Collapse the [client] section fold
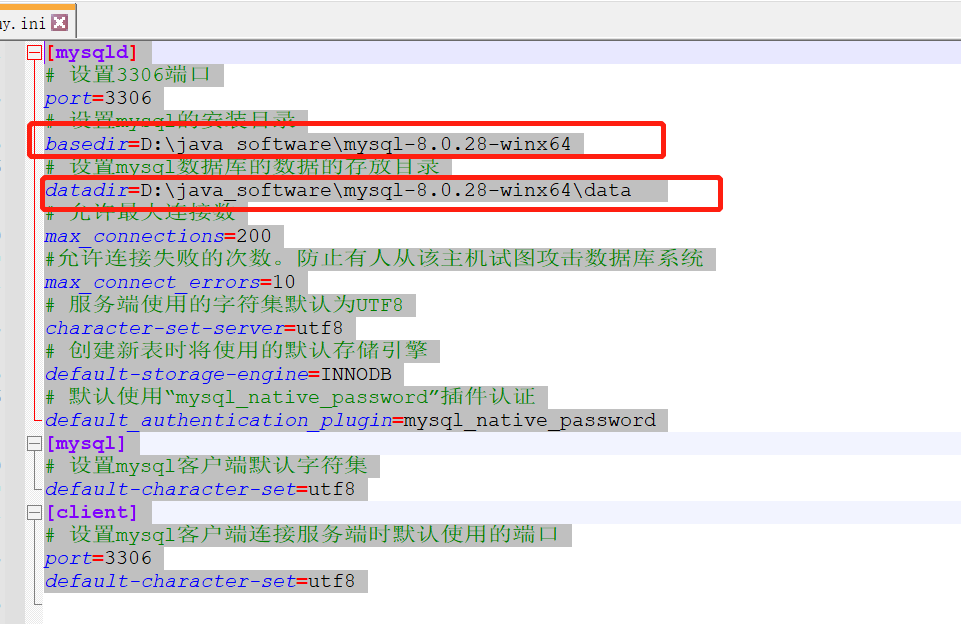961x624 pixels. pyautogui.click(x=34, y=512)
